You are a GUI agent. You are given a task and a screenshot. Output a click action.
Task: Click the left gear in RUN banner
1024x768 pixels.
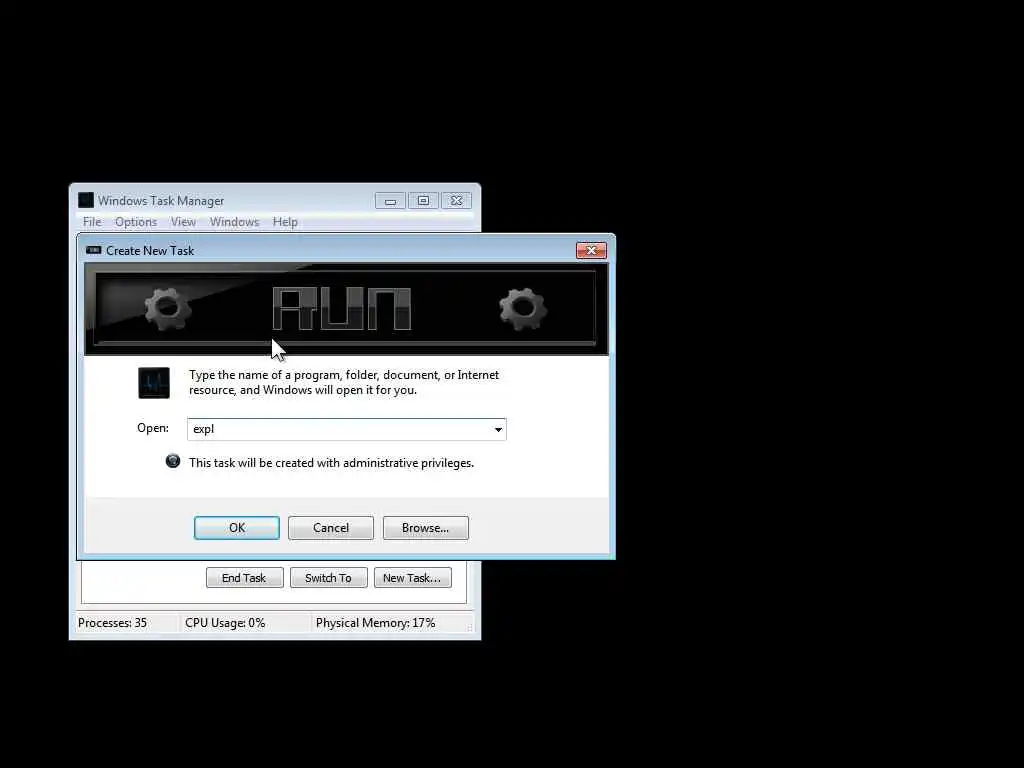[x=168, y=308]
